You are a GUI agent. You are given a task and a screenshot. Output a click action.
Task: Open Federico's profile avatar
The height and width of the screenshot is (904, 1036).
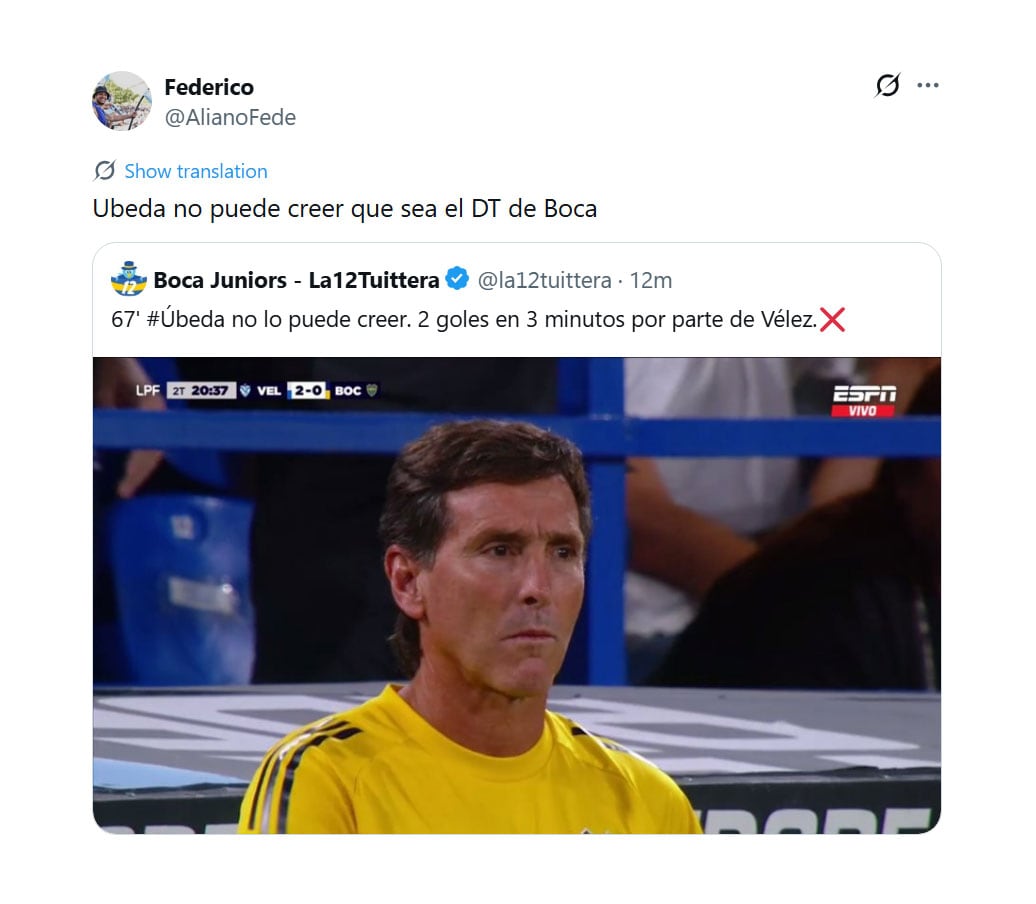(x=122, y=101)
